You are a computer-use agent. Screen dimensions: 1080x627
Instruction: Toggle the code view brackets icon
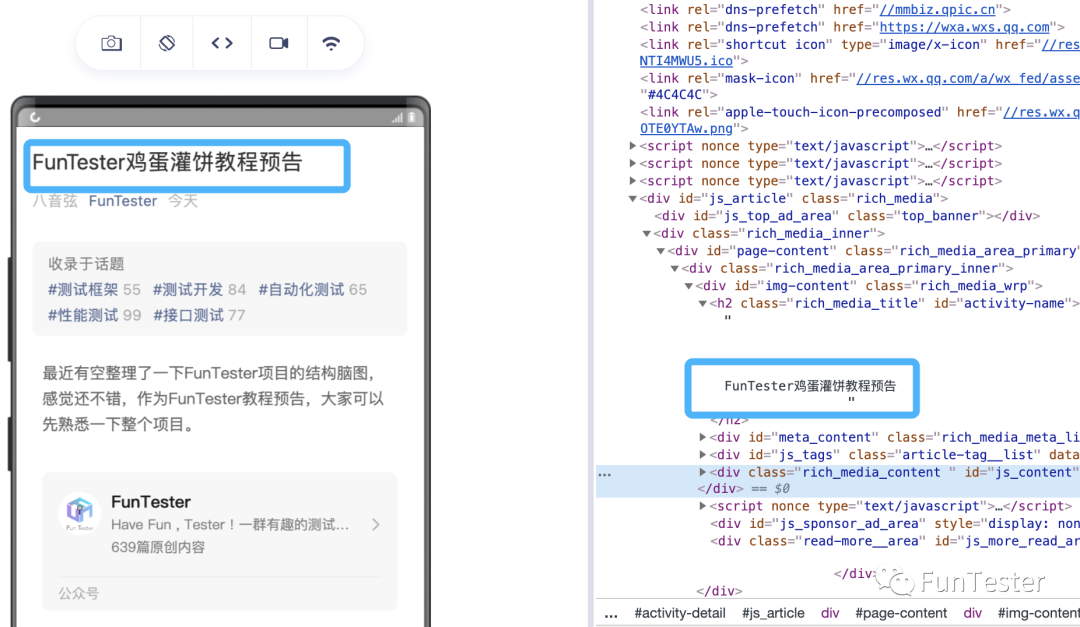click(222, 43)
